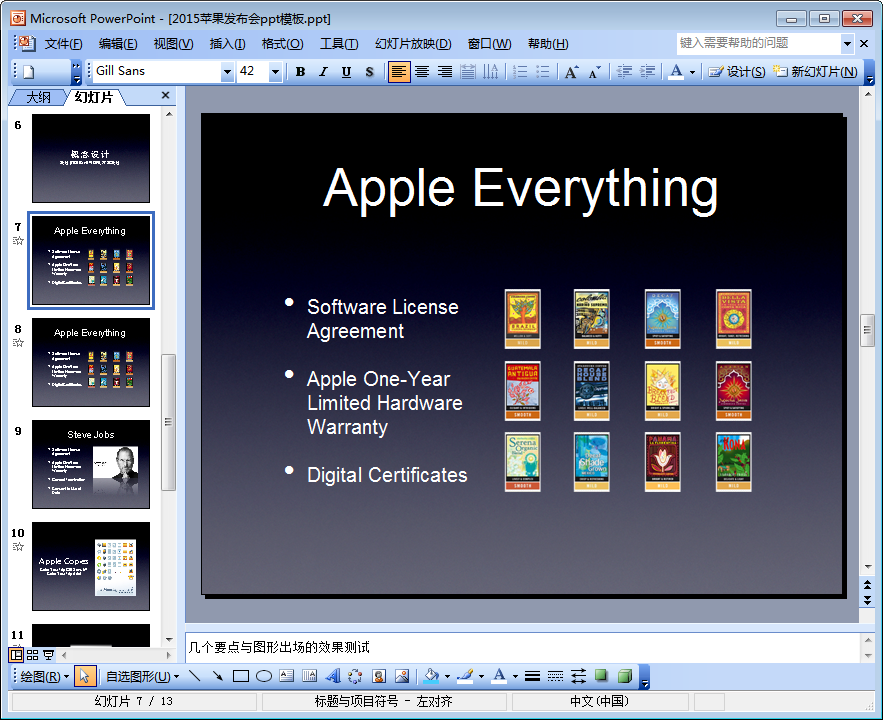This screenshot has height=720, width=883.
Task: Toggle underline formatting
Action: 346,71
